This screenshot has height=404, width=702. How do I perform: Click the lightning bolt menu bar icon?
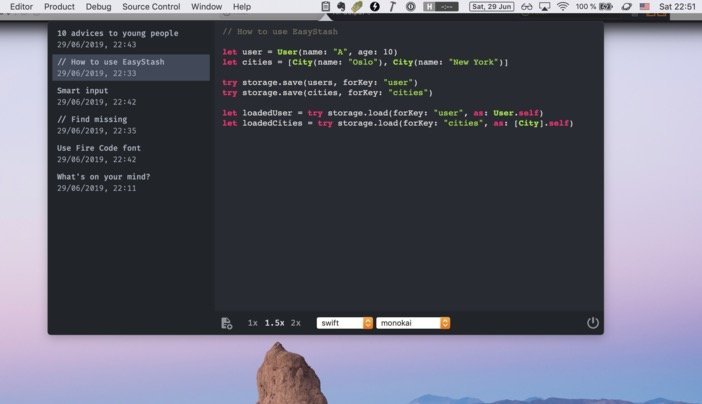[x=375, y=6]
